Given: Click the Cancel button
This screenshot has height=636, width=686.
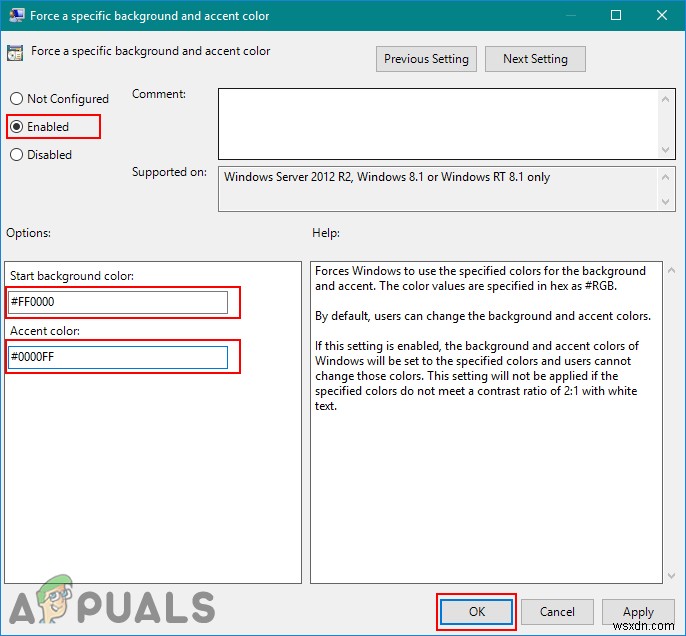Looking at the screenshot, I should [557, 612].
